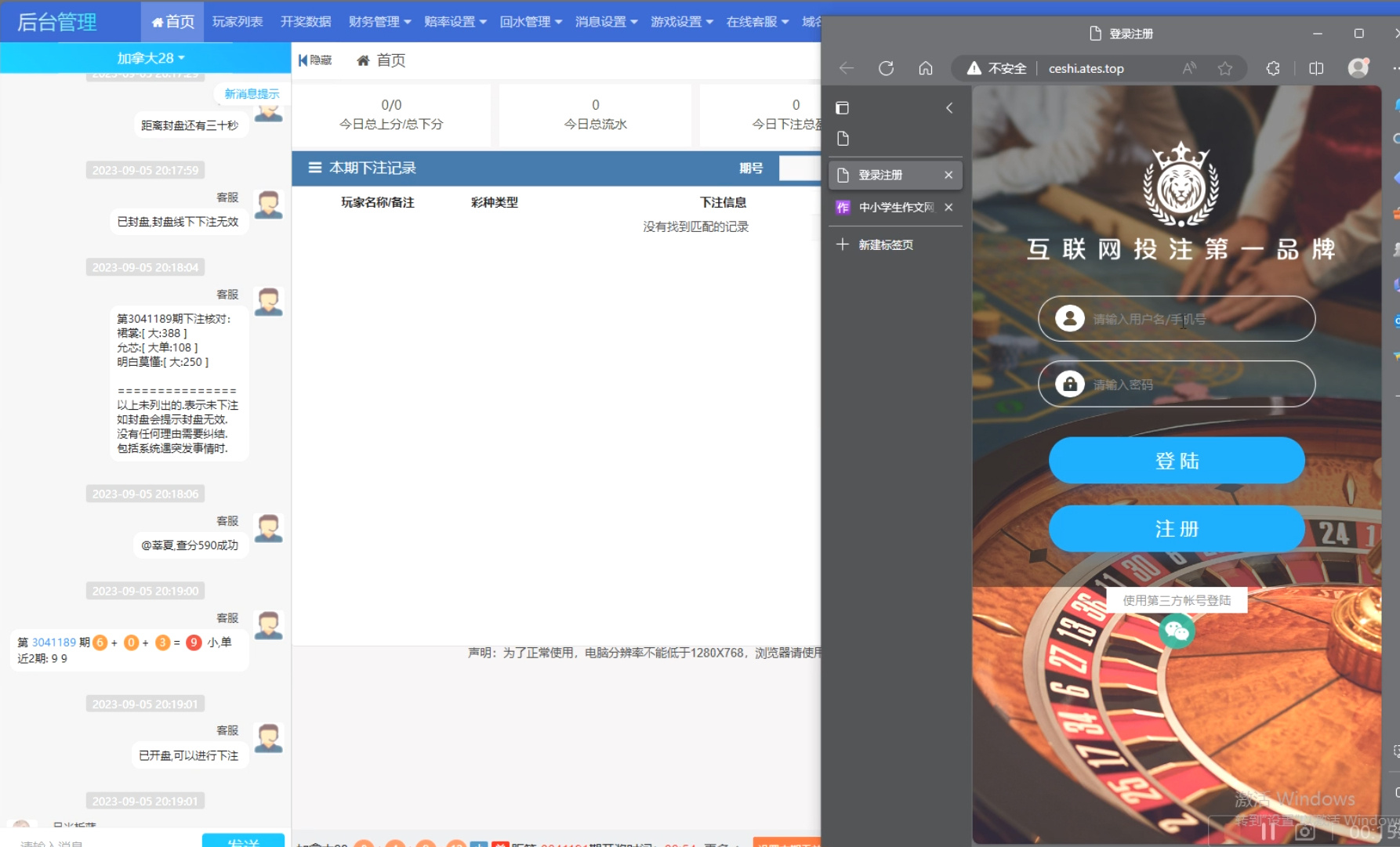Click the 客服 avatar beside 已封盘 message

(x=269, y=205)
